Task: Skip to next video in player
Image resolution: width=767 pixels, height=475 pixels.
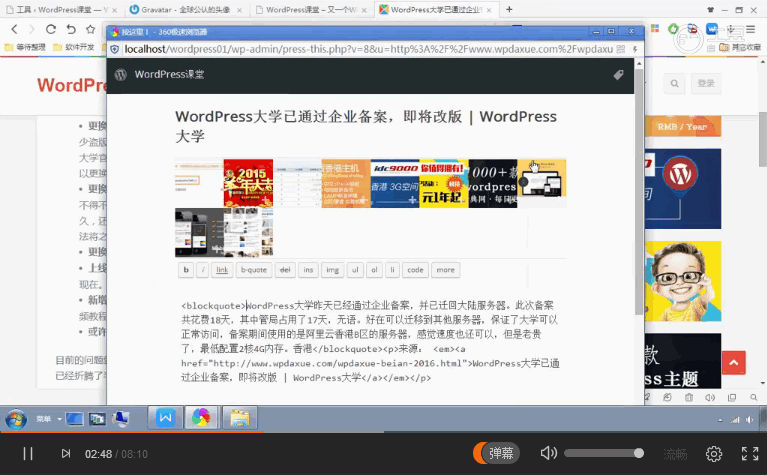Action: pyautogui.click(x=66, y=453)
